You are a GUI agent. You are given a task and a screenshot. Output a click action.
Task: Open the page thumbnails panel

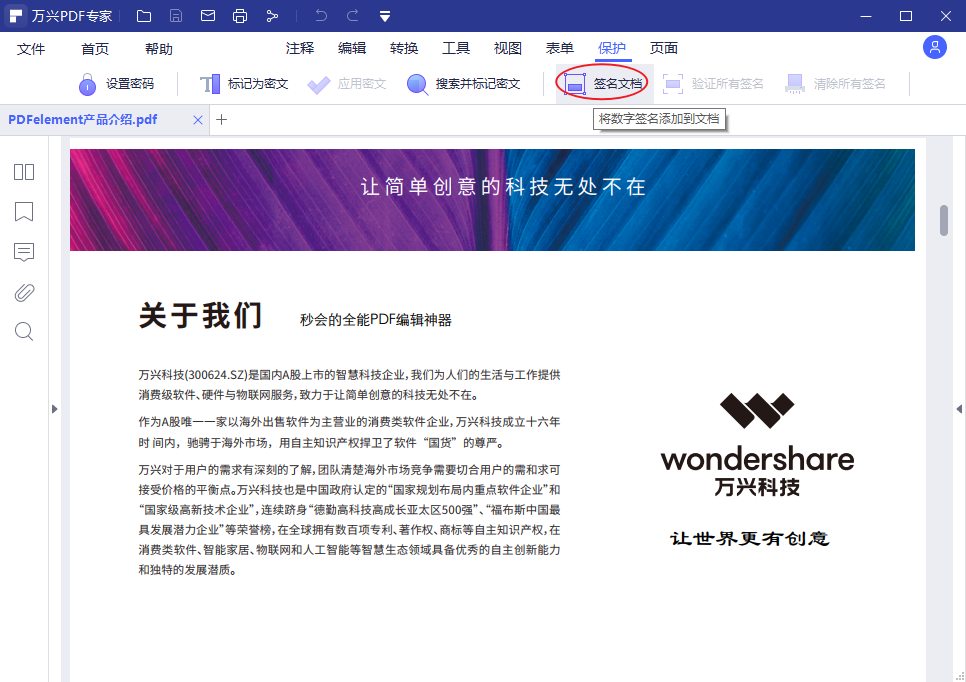[x=23, y=172]
